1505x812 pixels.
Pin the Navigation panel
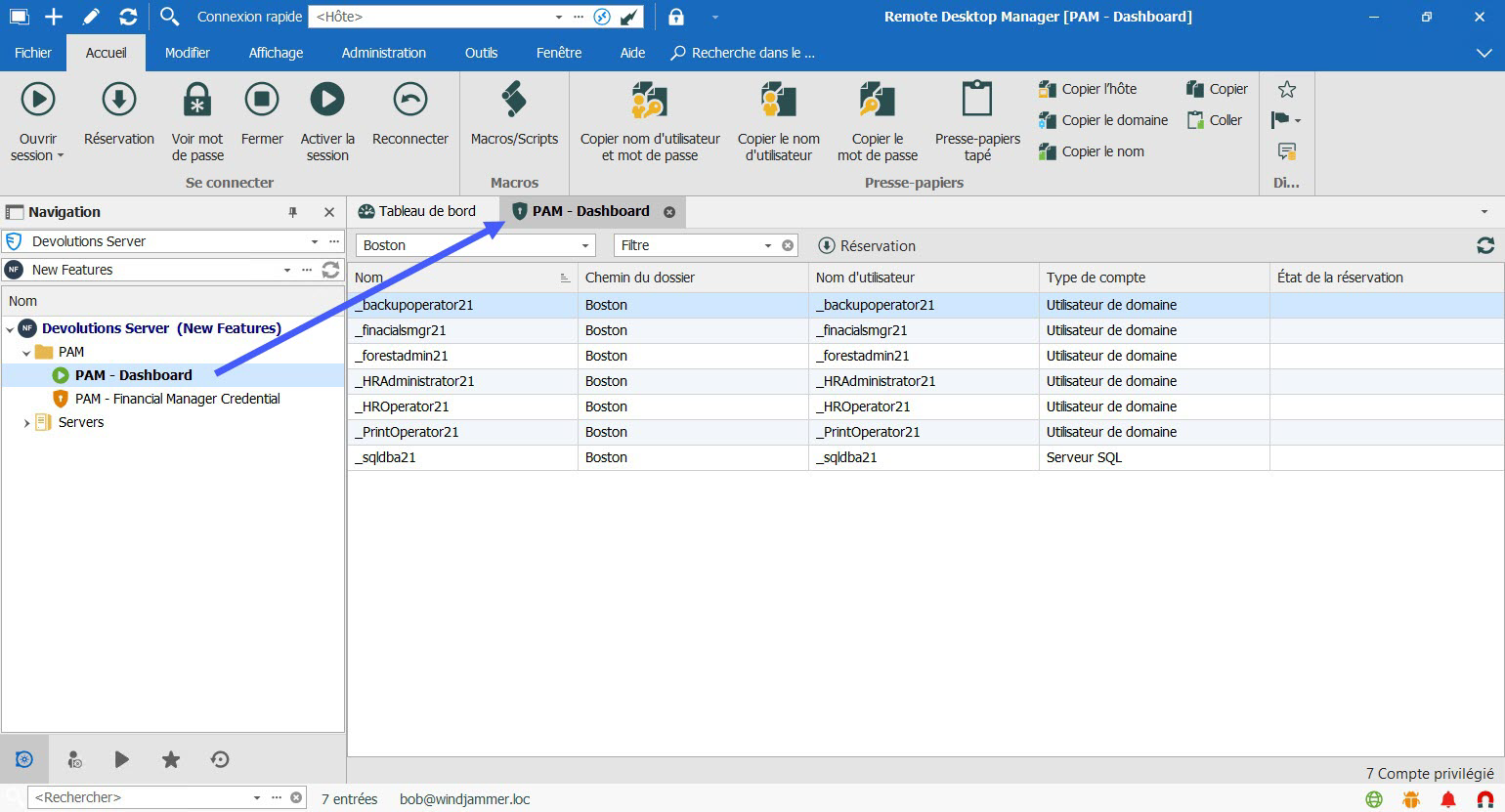292,212
